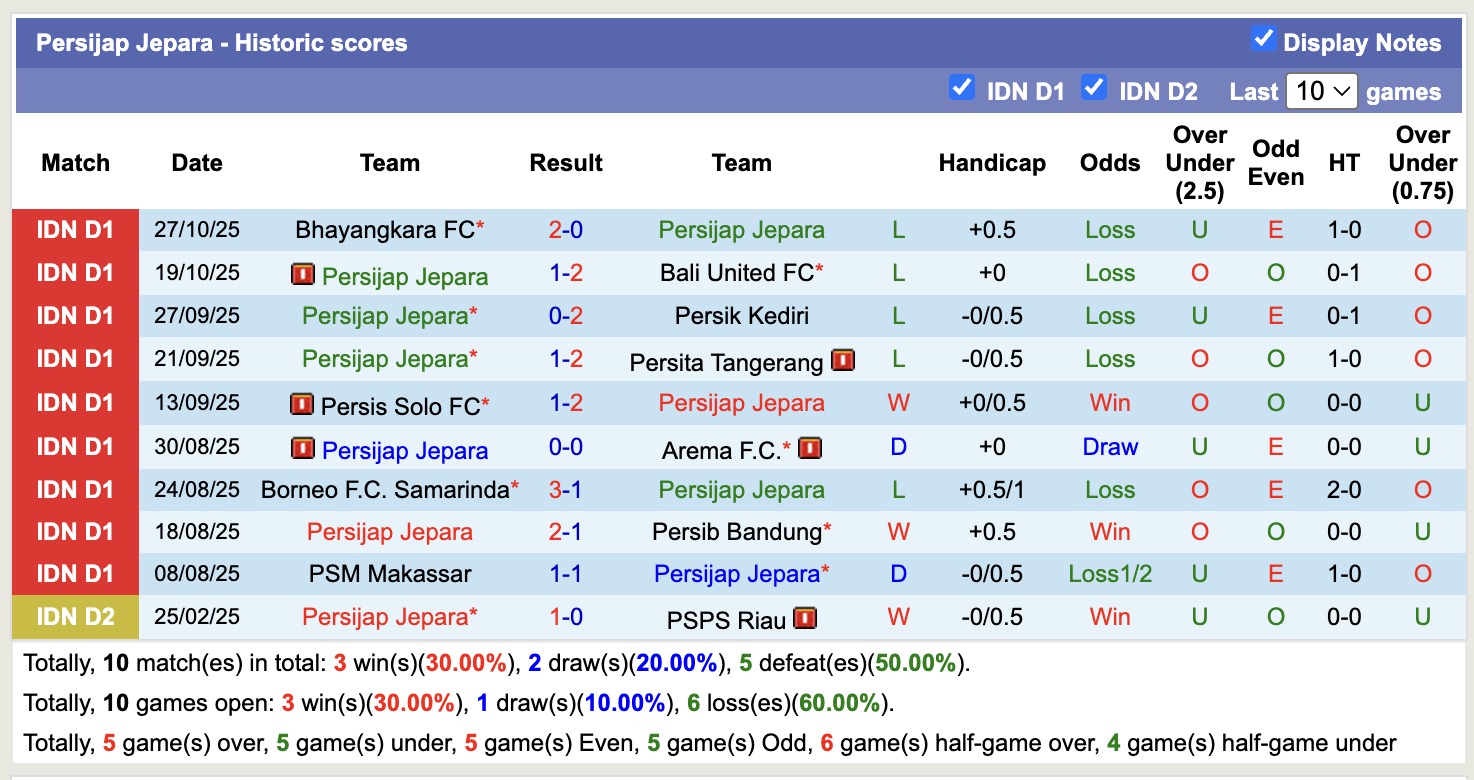
Task: Open the PSM Makassar team link
Action: (390, 574)
